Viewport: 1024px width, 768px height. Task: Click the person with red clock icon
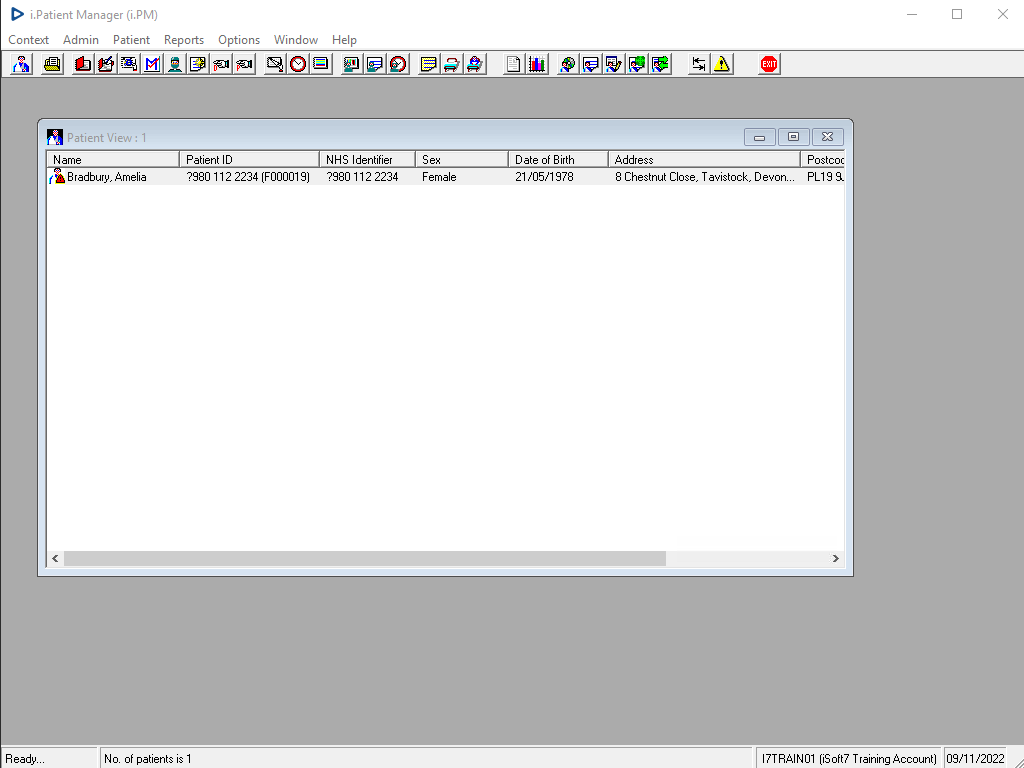pos(398,64)
